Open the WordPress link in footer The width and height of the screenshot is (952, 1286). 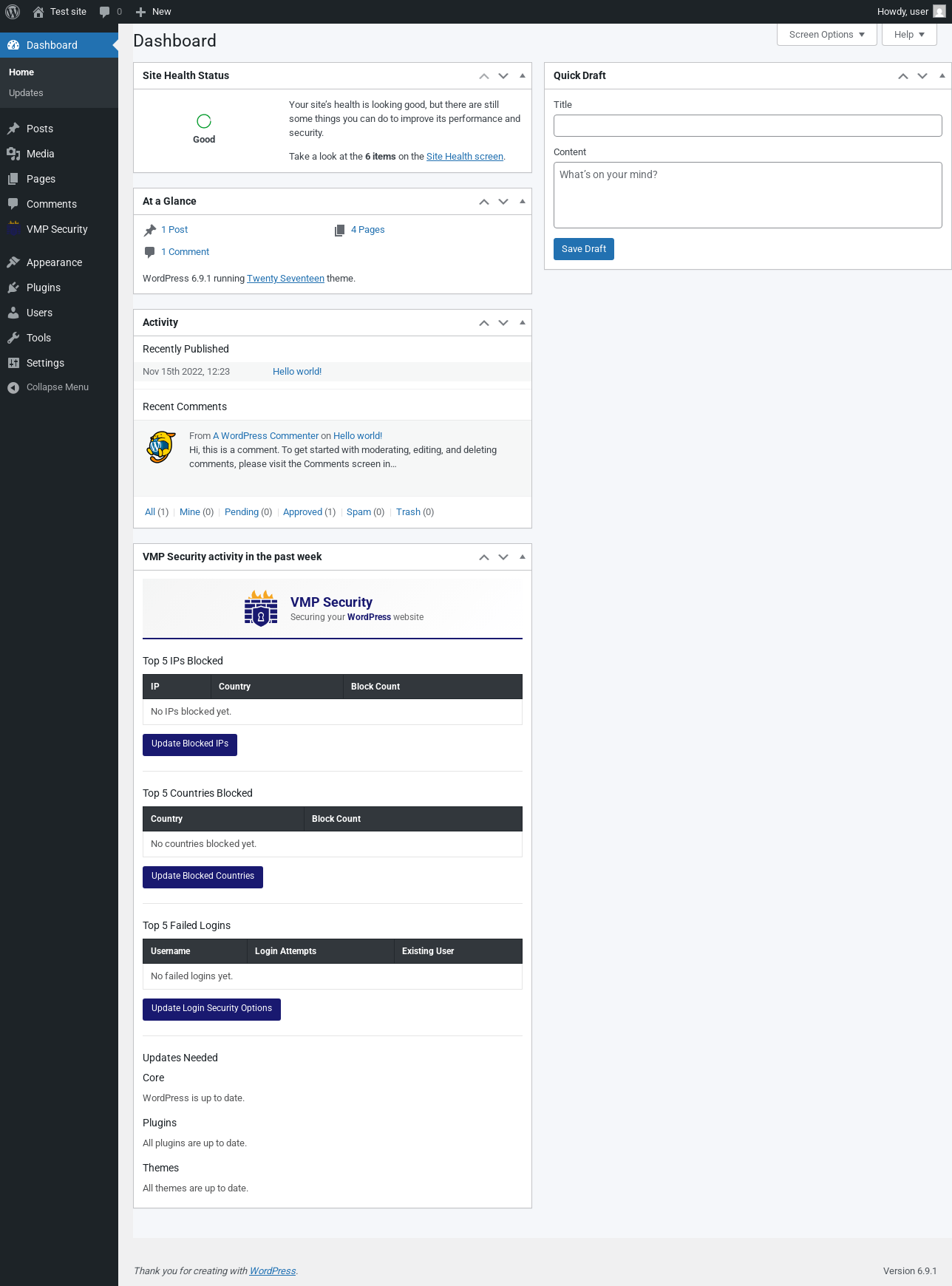[273, 1271]
